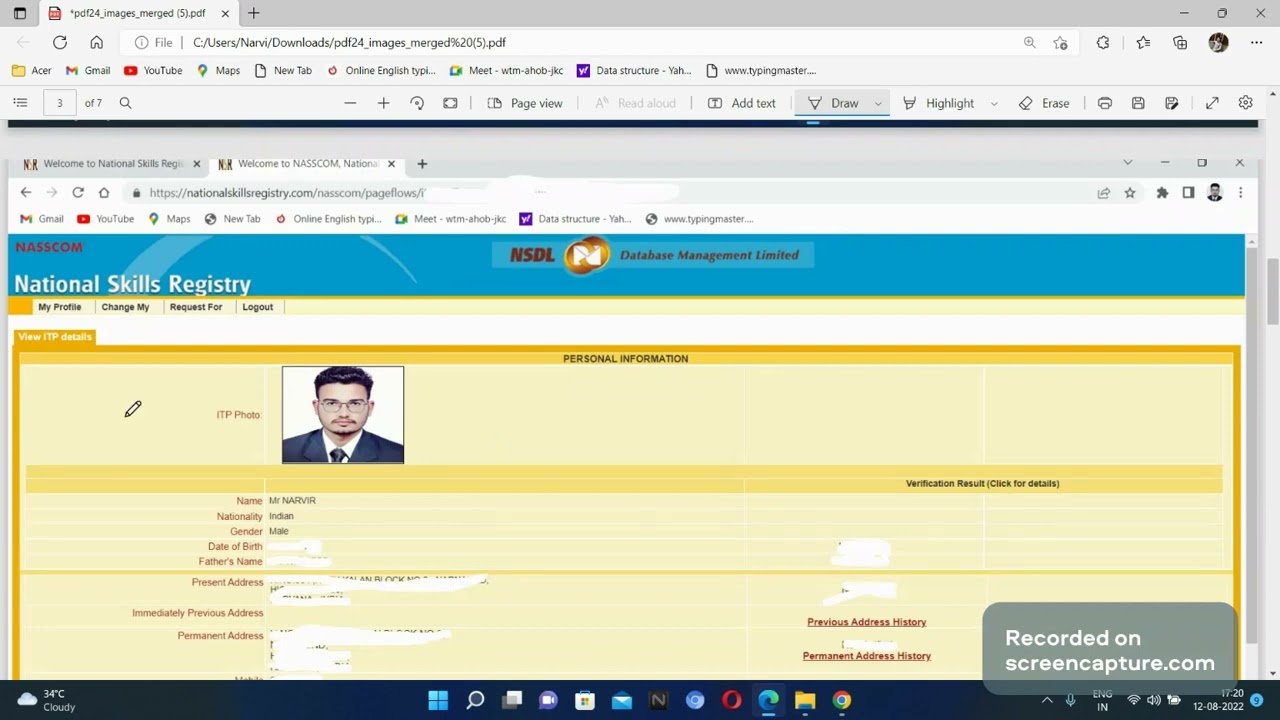Viewport: 1280px width, 720px height.
Task: Choose the Erase tool
Action: tap(1044, 103)
